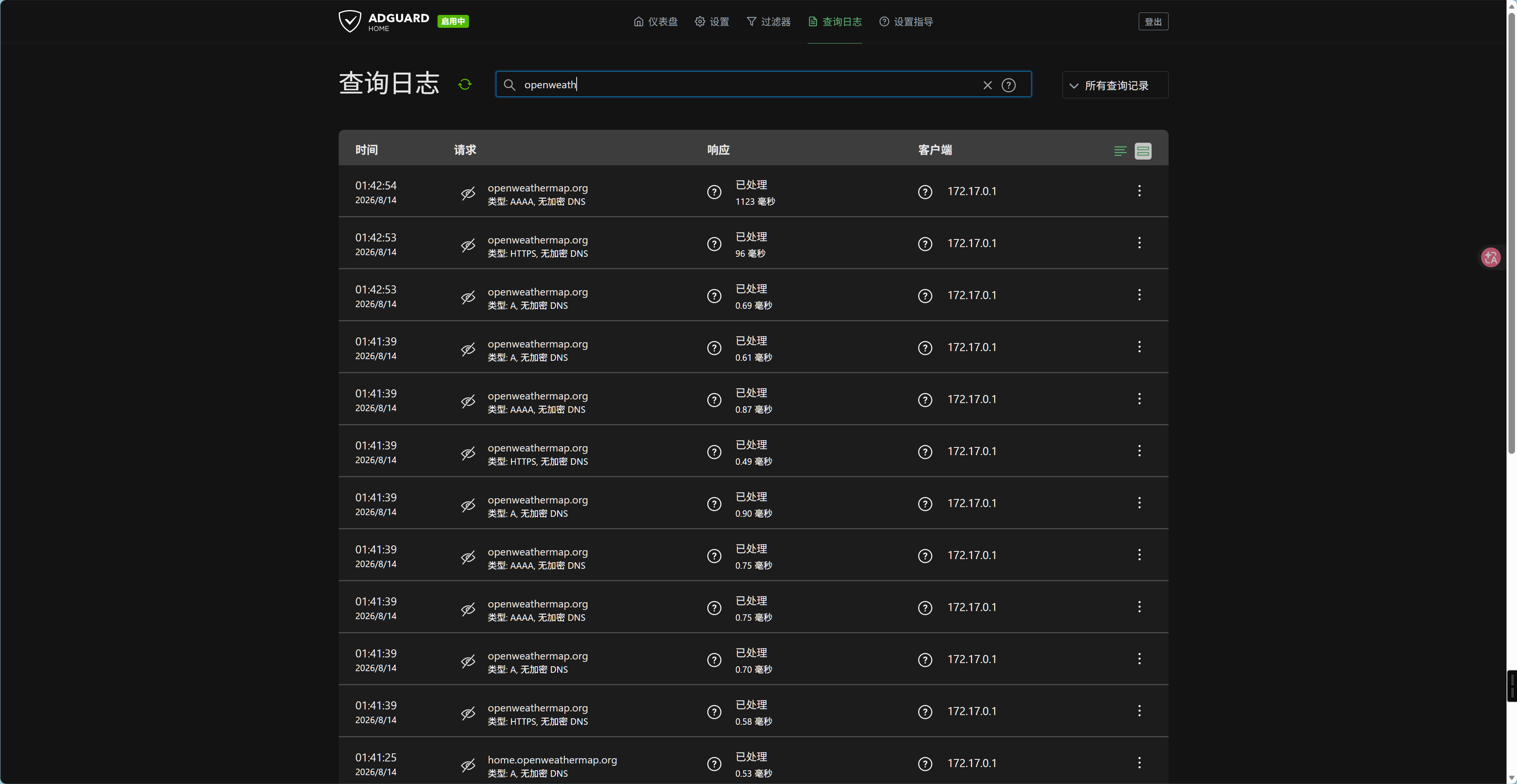
Task: Toggle the eye icon on the home.openweathermap.org row
Action: pos(468,766)
